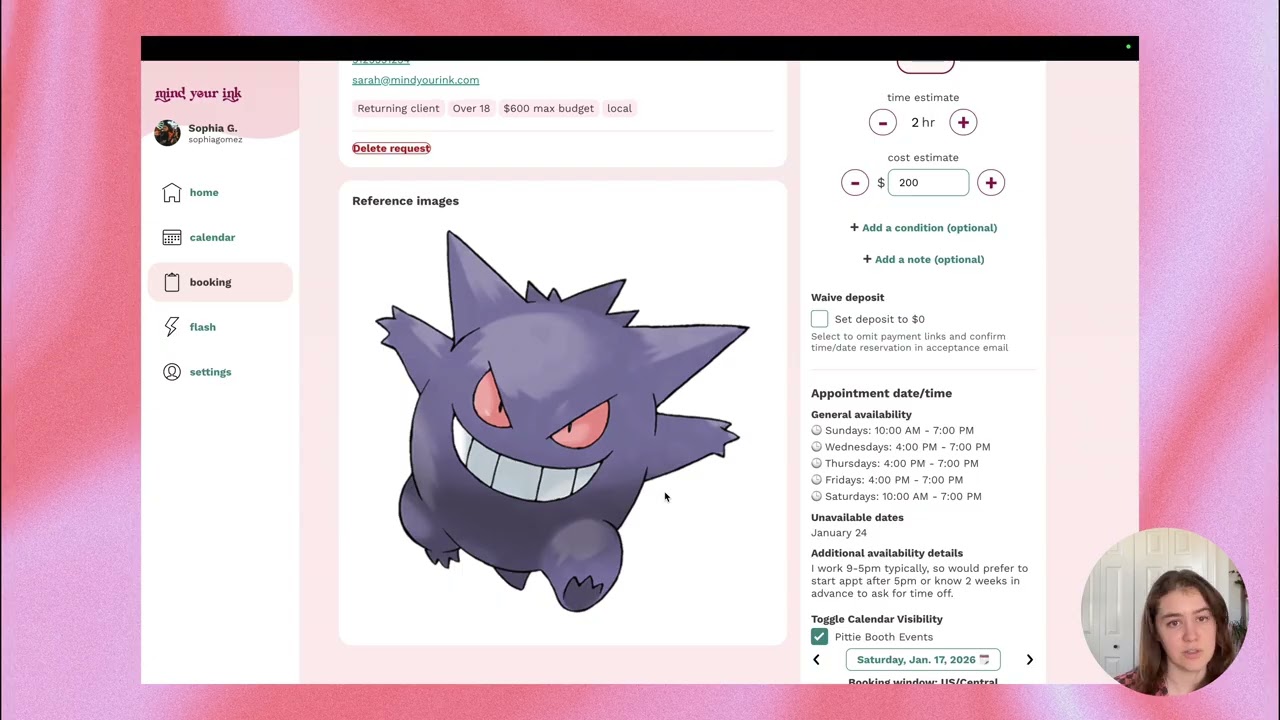Enable the Set deposit to $0 checkbox

(819, 319)
